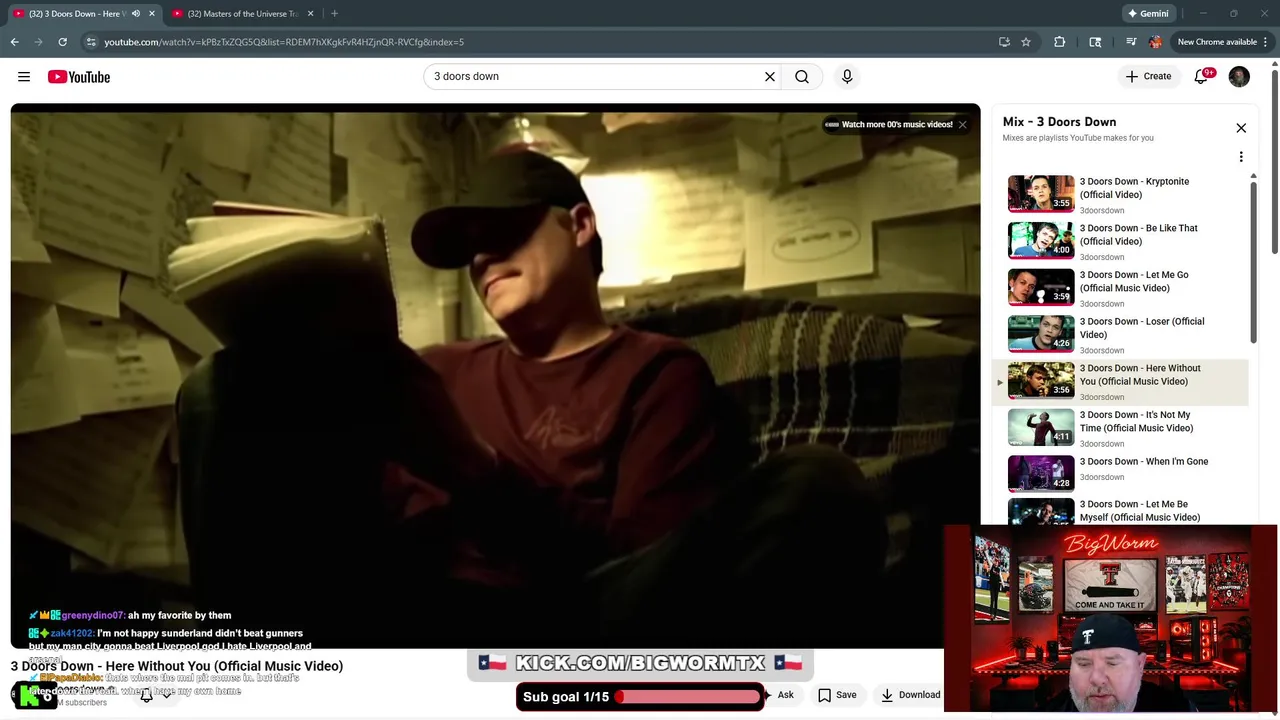The image size is (1280, 720).
Task: Reload the YouTube page
Action: click(62, 42)
